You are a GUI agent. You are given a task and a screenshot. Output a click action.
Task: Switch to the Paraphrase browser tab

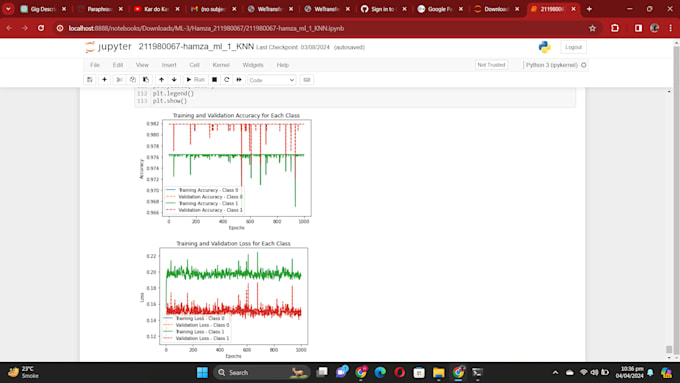pos(99,9)
